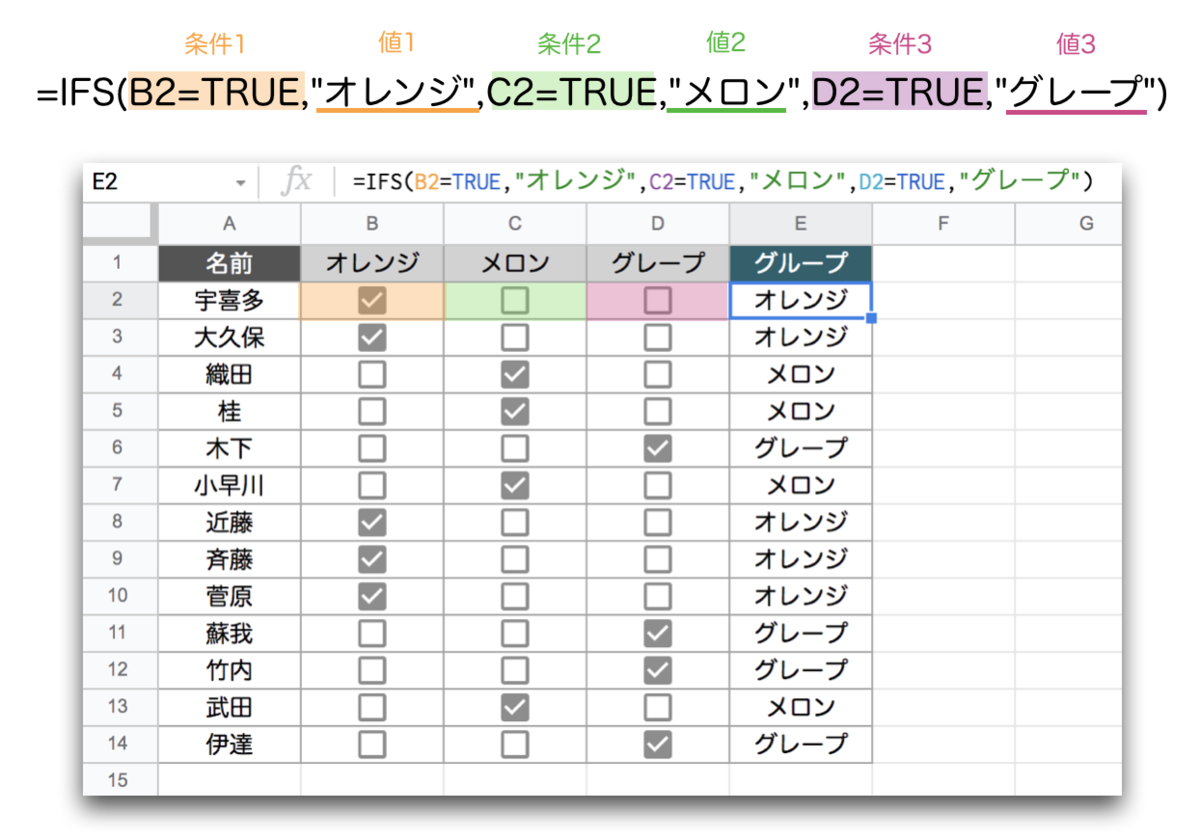Click the name cell 菅原

coord(229,595)
